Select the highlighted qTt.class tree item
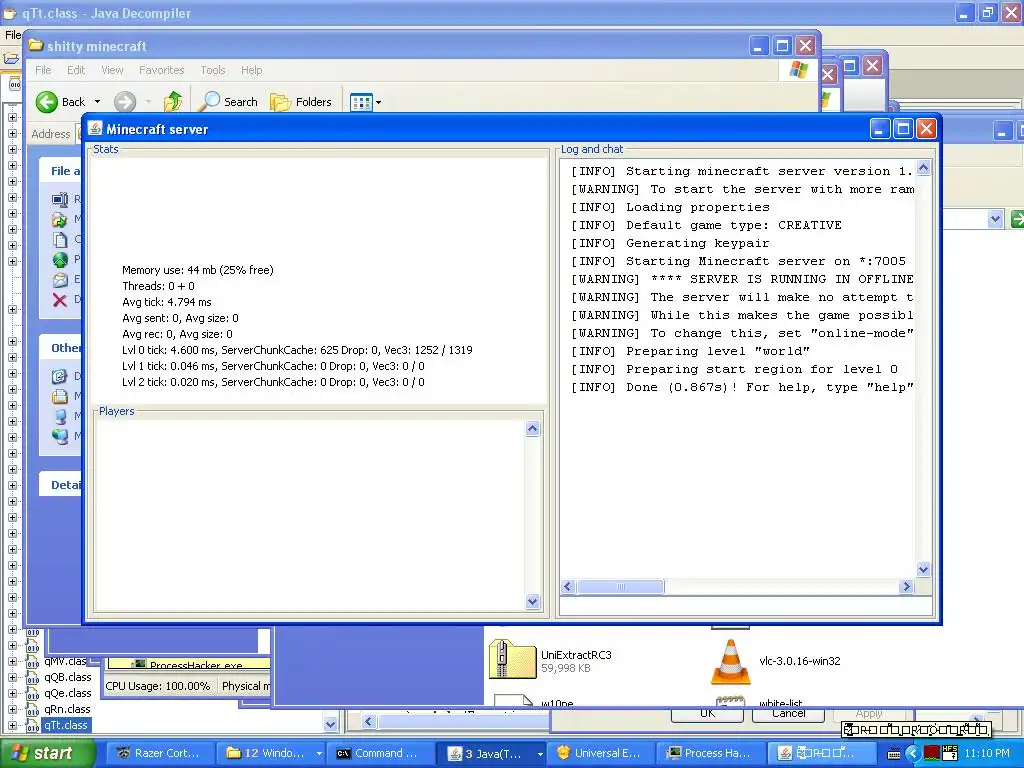1024x768 pixels. (65, 725)
